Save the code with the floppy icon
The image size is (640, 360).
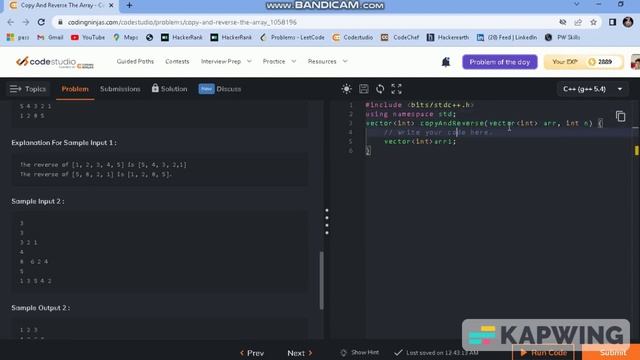point(364,89)
